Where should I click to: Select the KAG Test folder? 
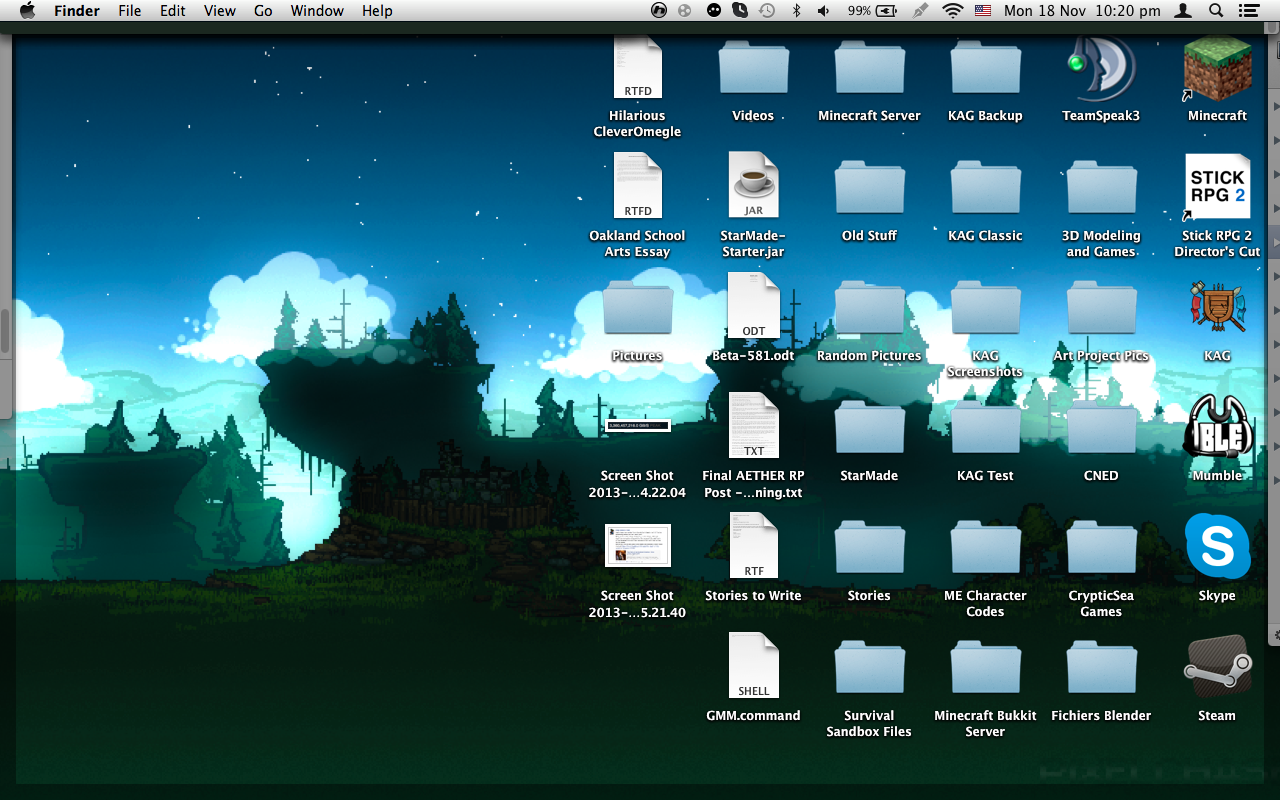(985, 428)
